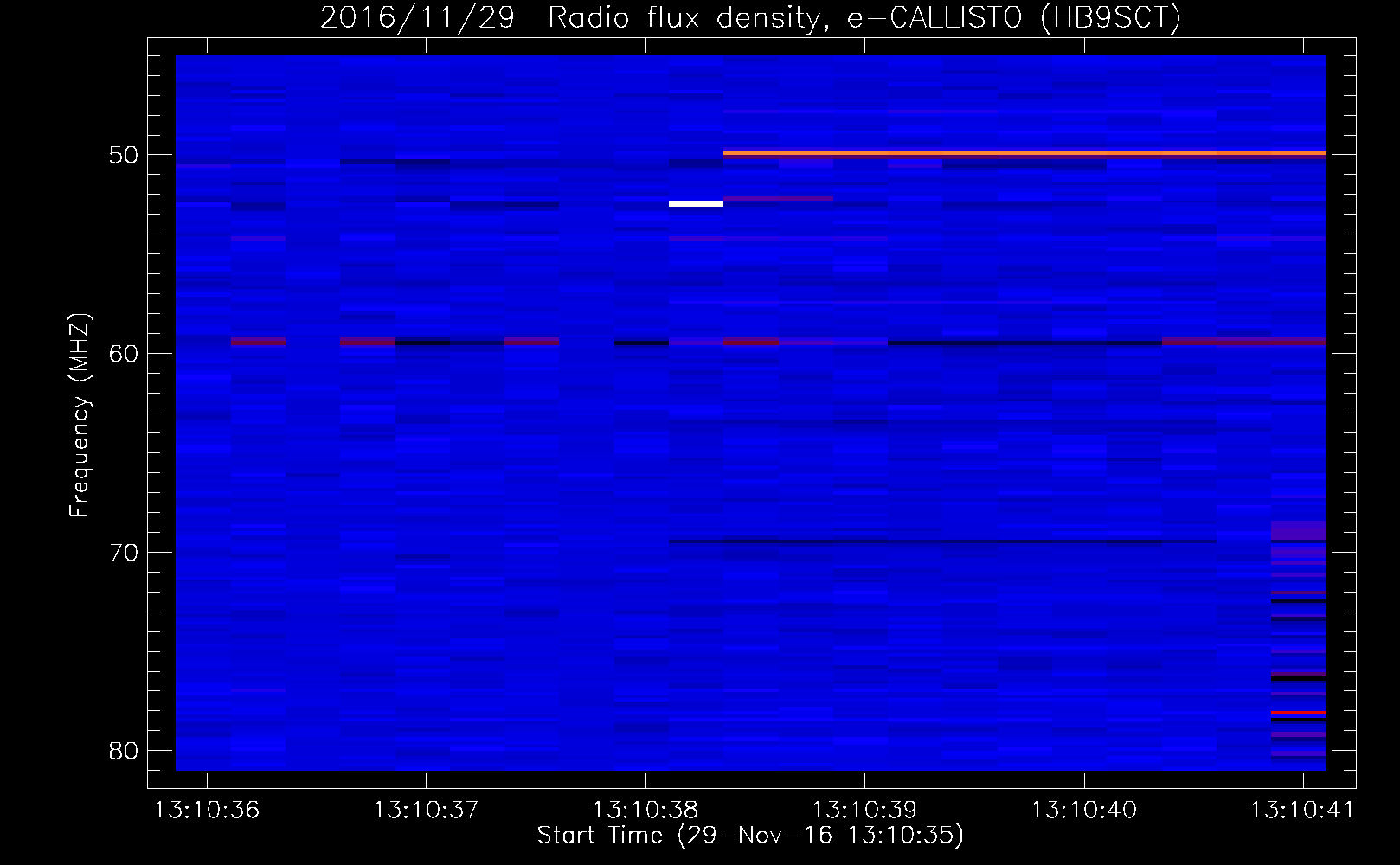The image size is (1400, 865).
Task: Click the 13:10:41 time tick label
Action: [x=1302, y=811]
